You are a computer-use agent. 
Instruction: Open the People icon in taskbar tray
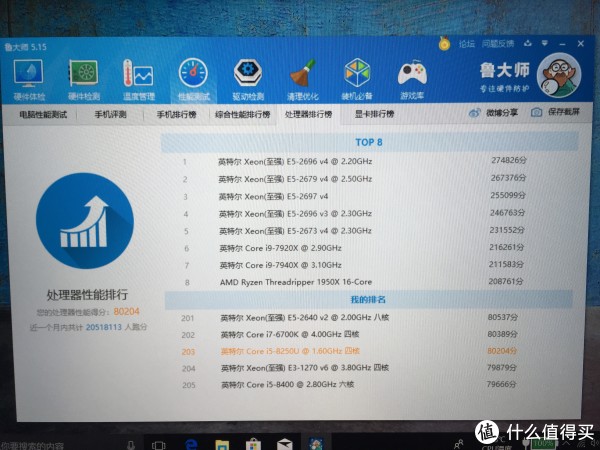[458, 444]
